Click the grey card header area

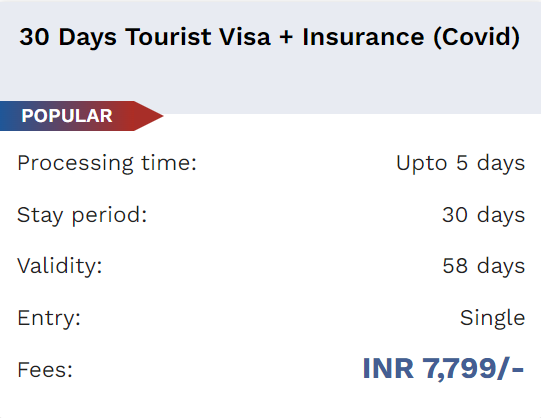pyautogui.click(x=270, y=57)
